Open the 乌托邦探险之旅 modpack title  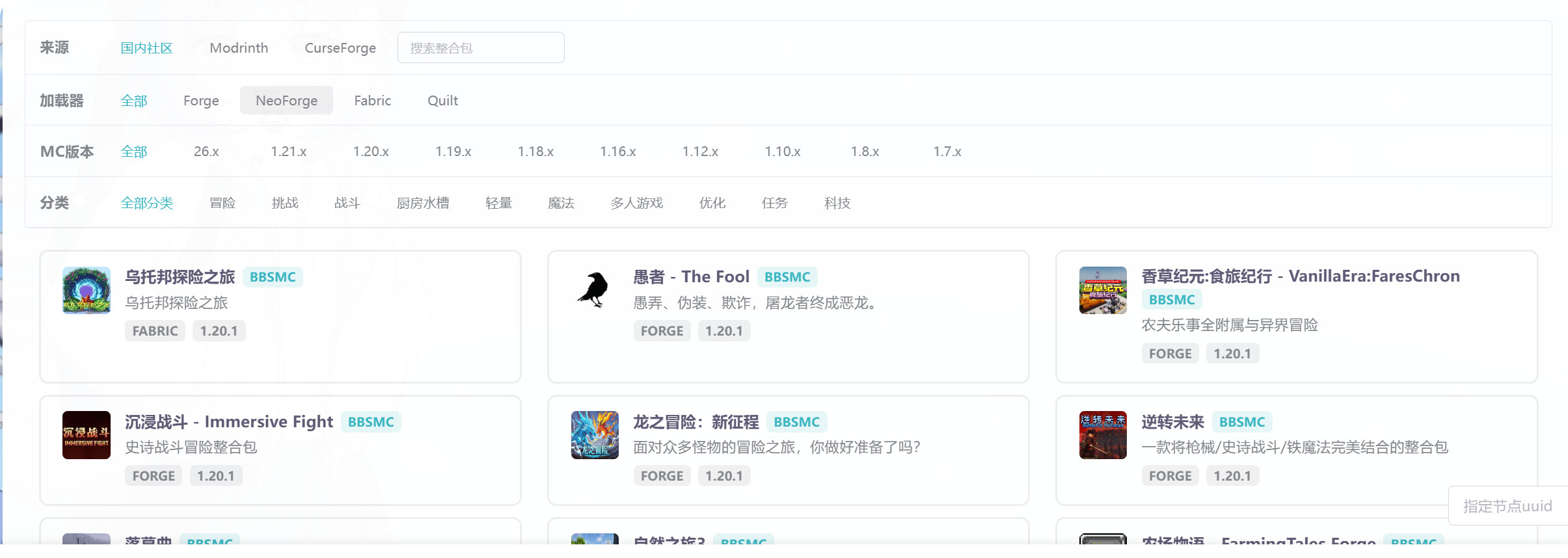[x=180, y=277]
